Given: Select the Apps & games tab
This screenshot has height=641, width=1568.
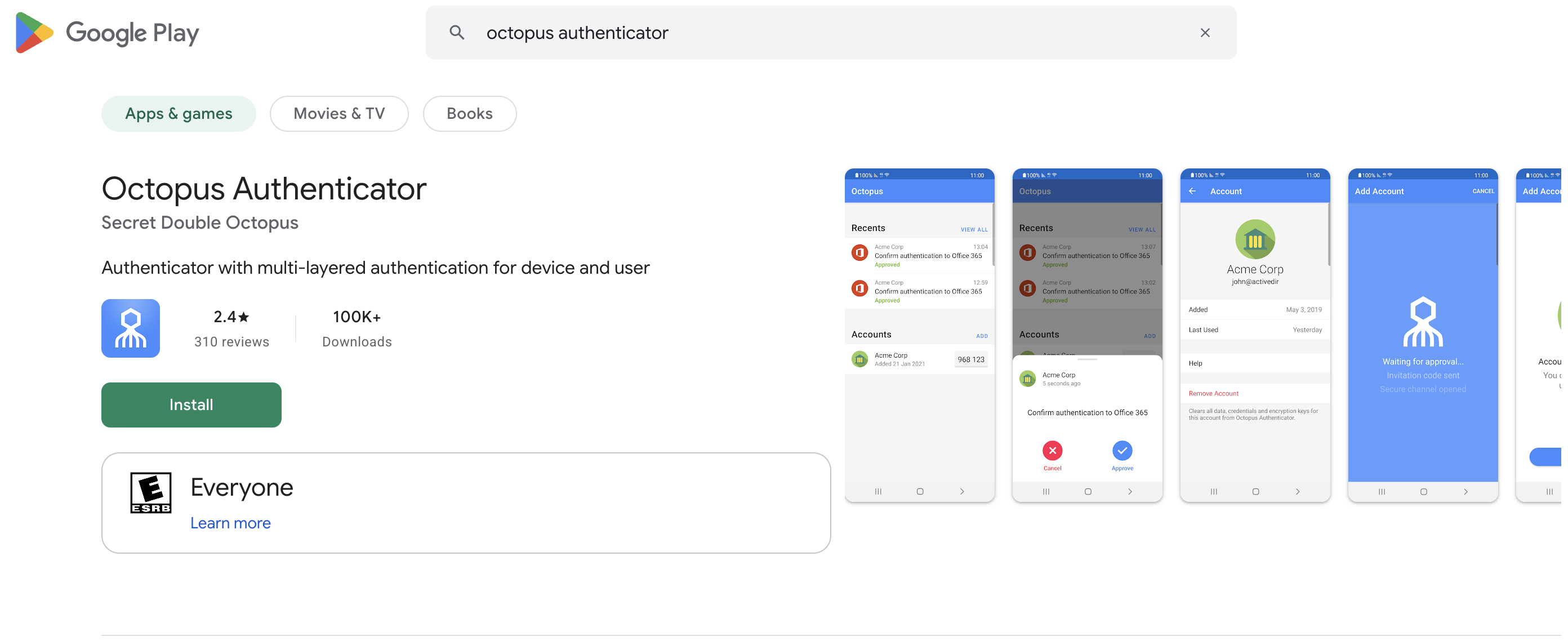Looking at the screenshot, I should (x=179, y=114).
